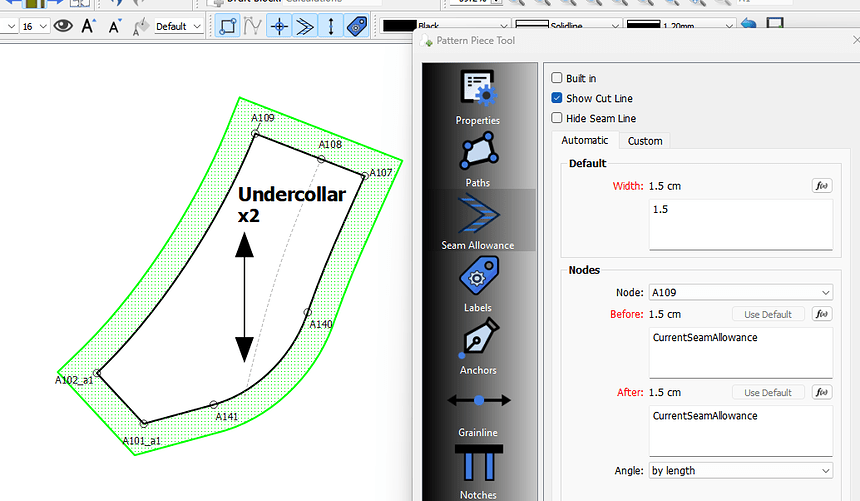Open the Black line color dropdown
Image resolution: width=860 pixels, height=501 pixels.
(444, 25)
